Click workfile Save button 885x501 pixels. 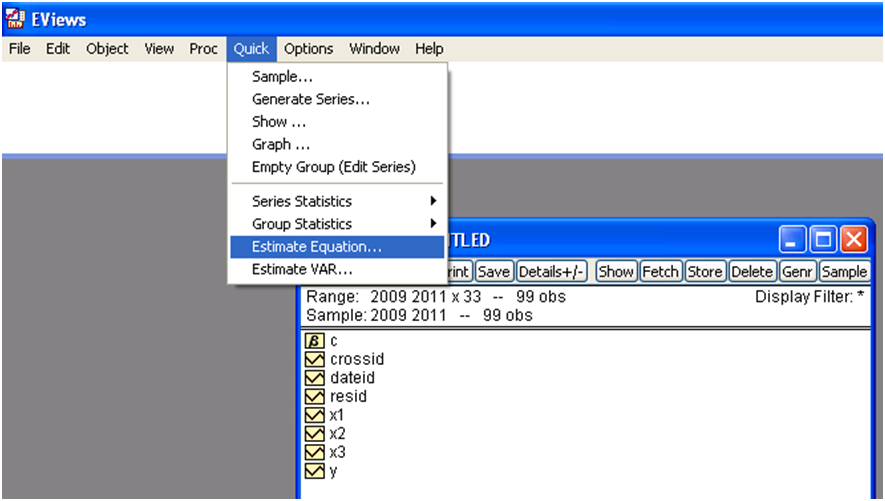(494, 272)
